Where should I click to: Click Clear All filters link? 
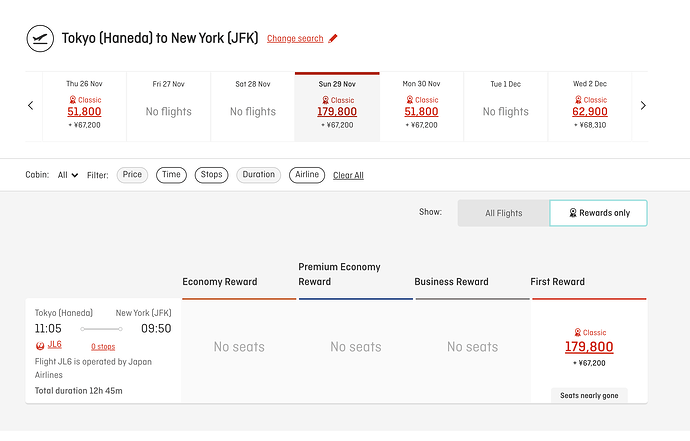click(348, 175)
